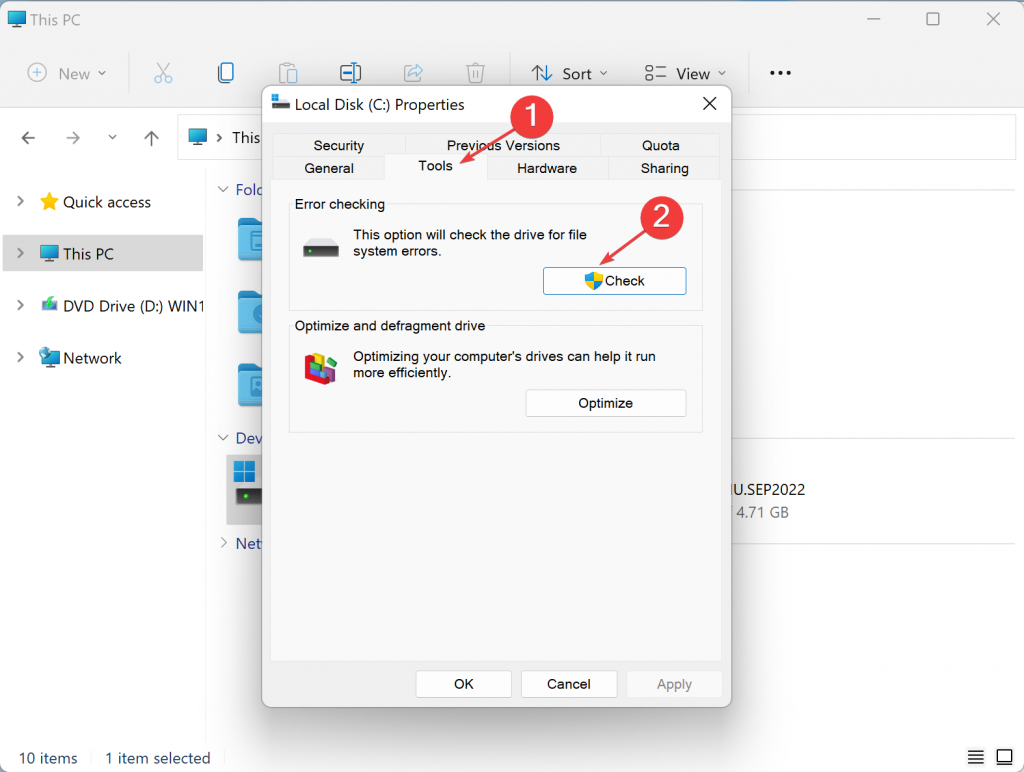Minimize the This PC window
Viewport: 1024px width, 772px height.
873,19
